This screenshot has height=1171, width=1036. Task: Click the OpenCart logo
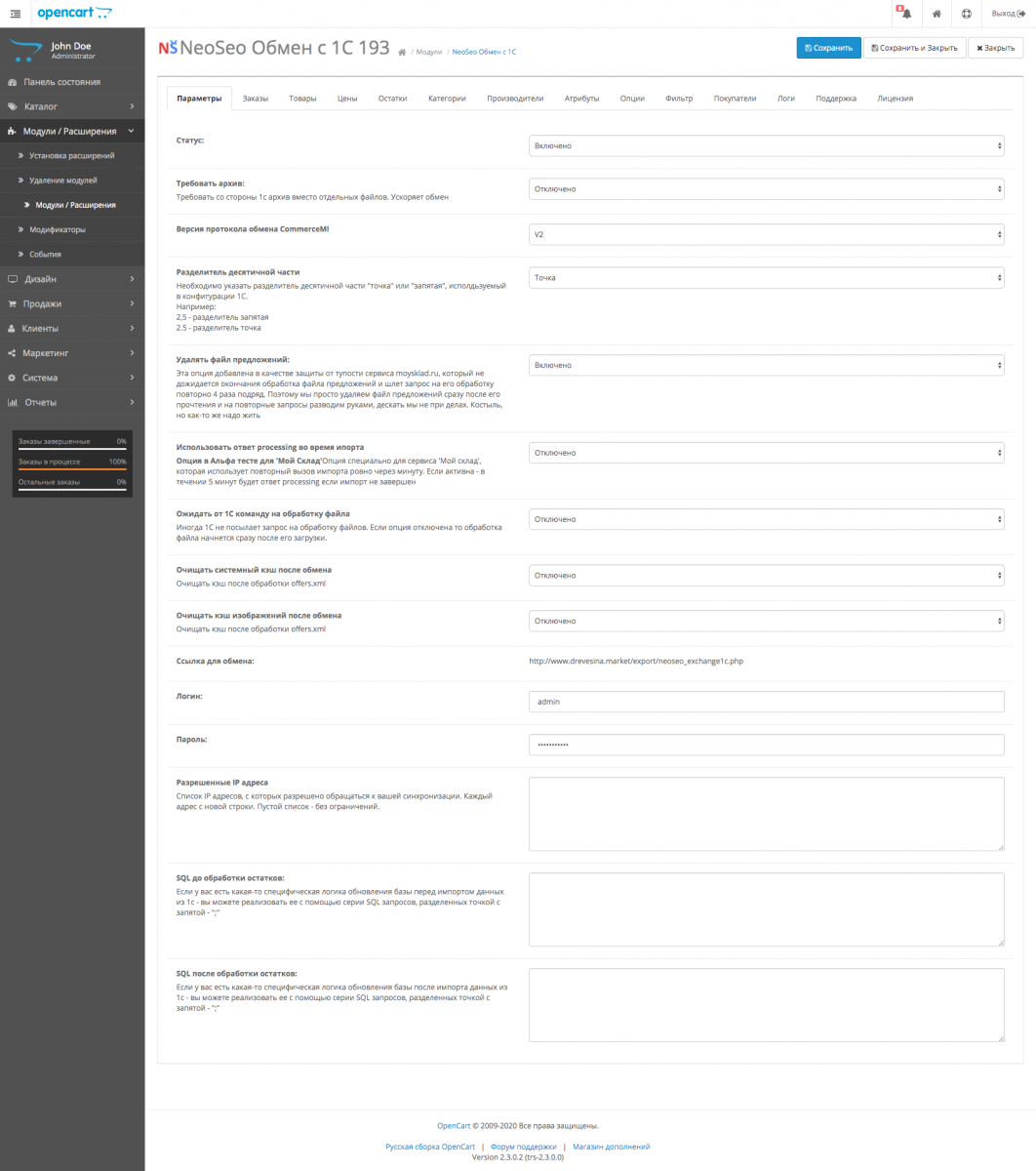click(74, 13)
